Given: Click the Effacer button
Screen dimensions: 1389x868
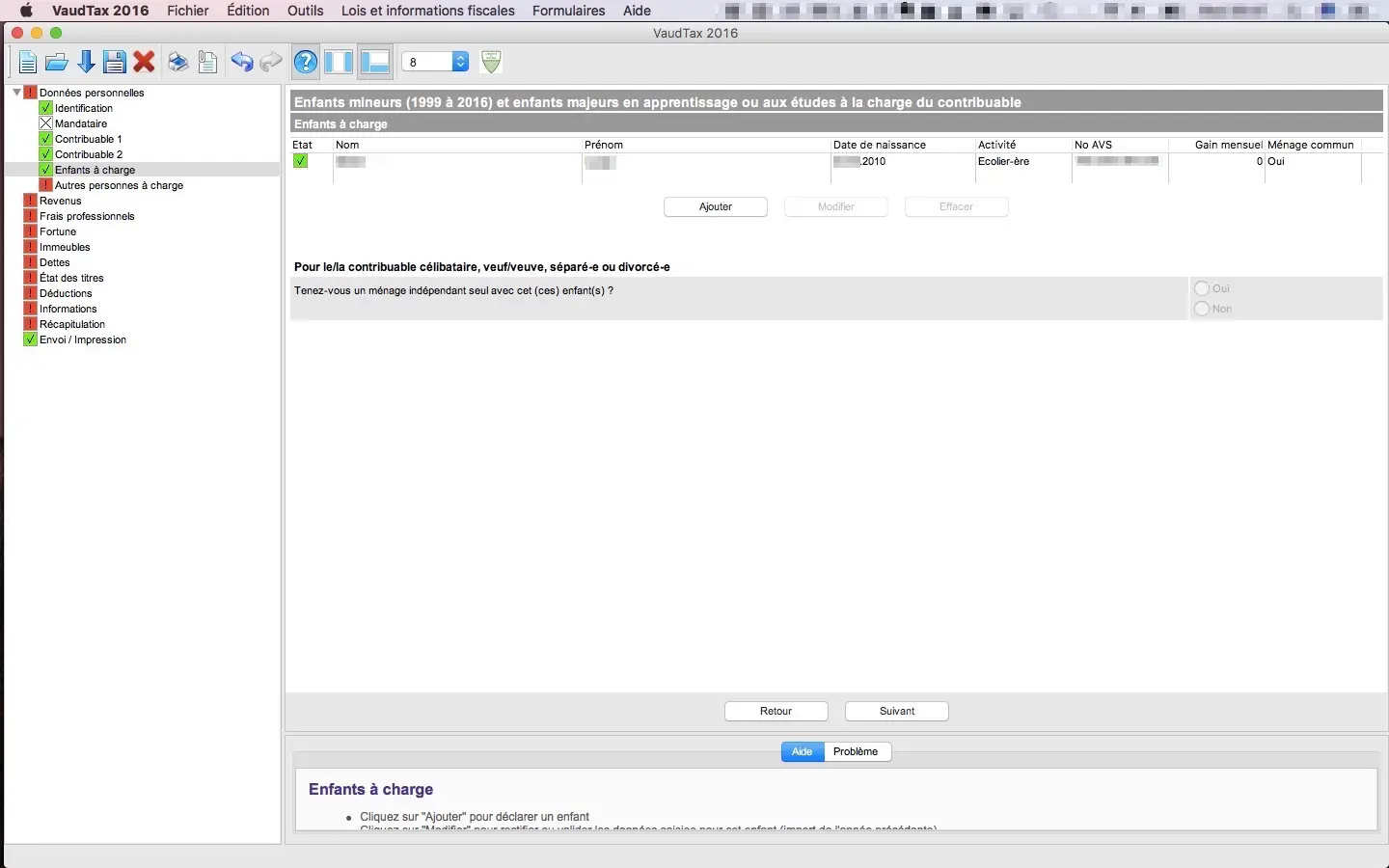Looking at the screenshot, I should (956, 206).
